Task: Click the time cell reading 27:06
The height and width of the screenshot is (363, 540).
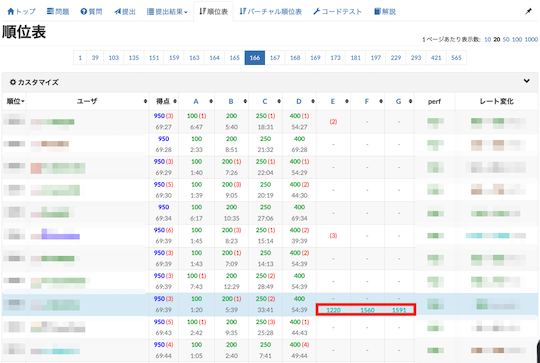Action: [265, 218]
